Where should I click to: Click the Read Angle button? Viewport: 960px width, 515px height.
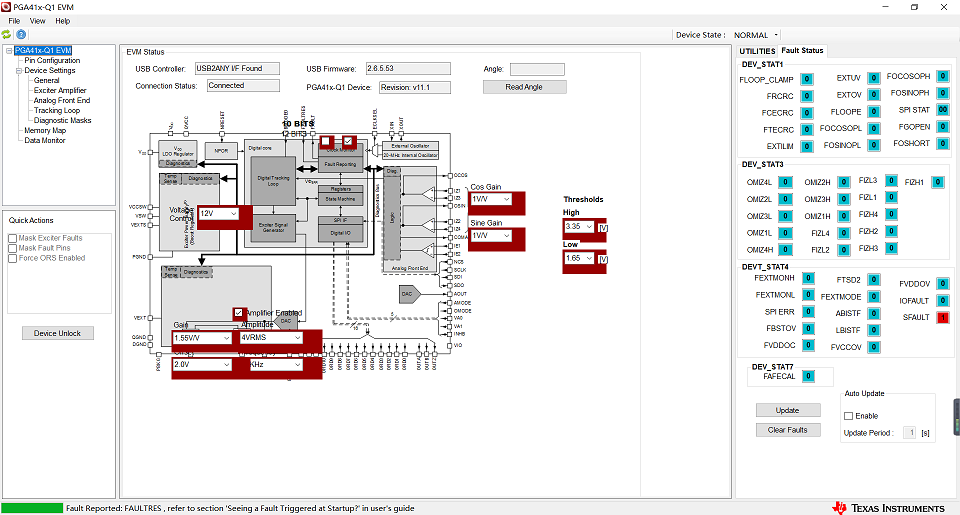[x=524, y=87]
